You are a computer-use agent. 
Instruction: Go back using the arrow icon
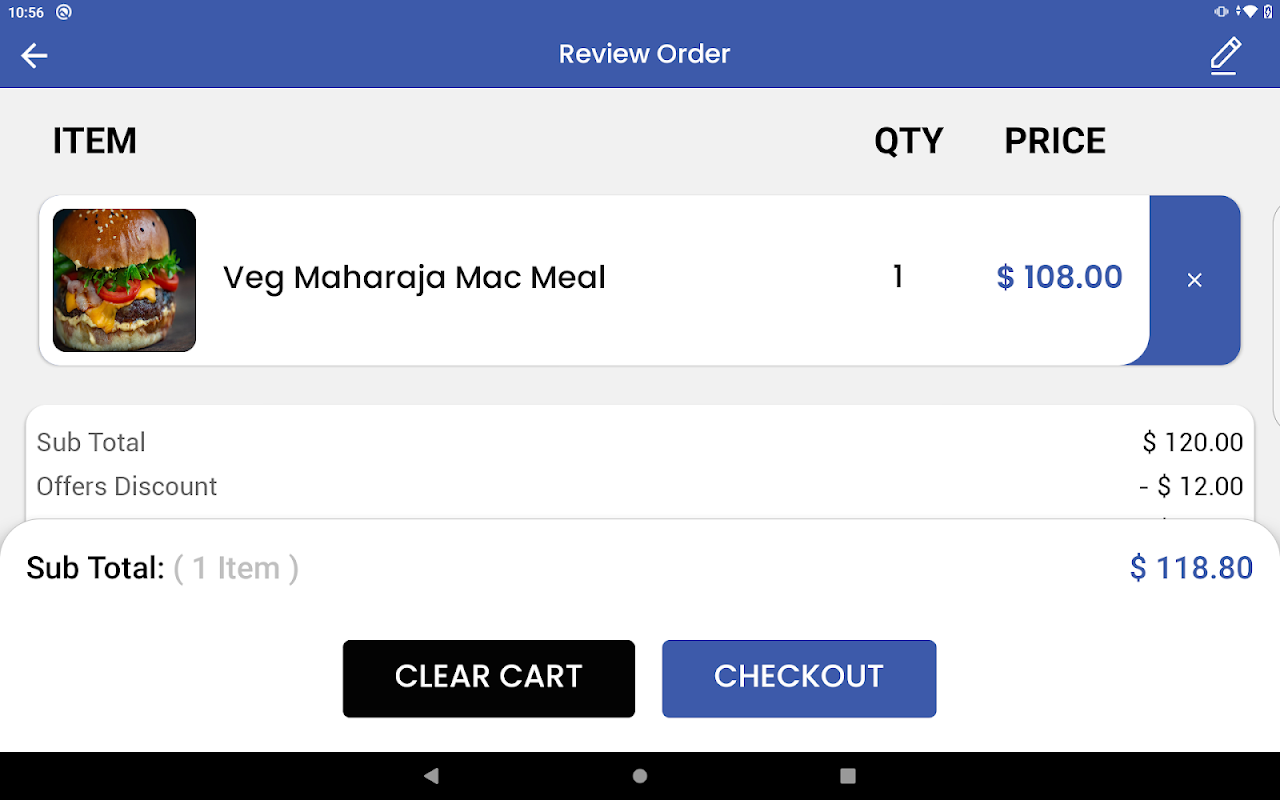[34, 55]
